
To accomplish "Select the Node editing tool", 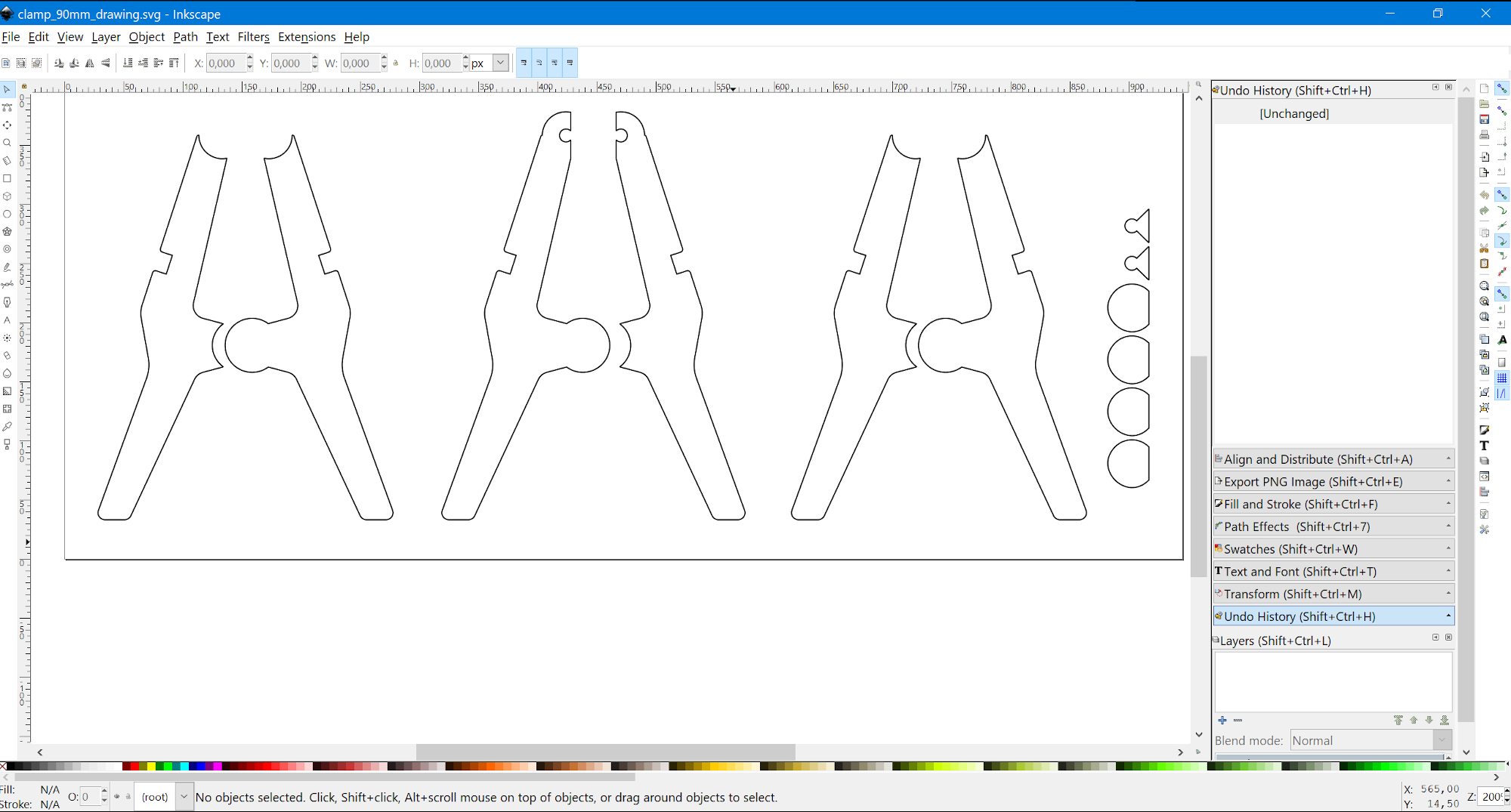I will click(8, 107).
